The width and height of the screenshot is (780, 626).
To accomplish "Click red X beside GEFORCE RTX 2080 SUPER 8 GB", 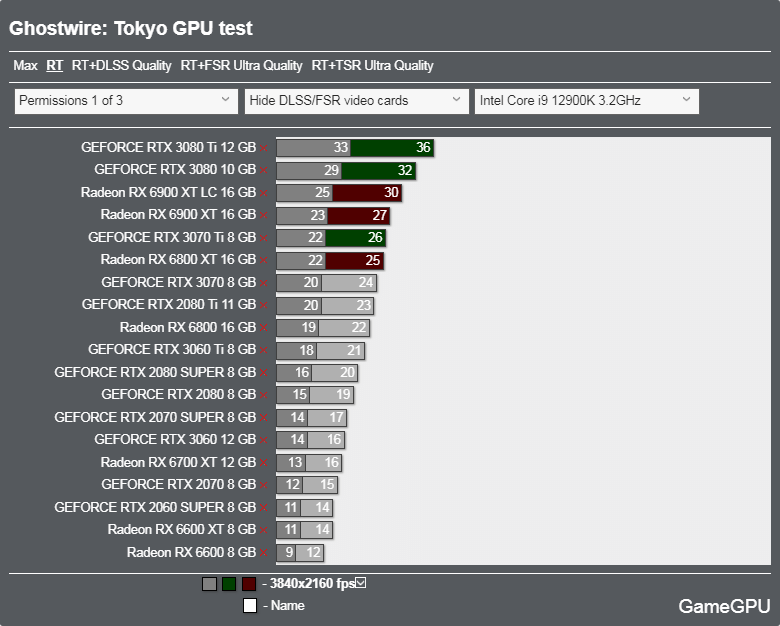I will point(264,373).
